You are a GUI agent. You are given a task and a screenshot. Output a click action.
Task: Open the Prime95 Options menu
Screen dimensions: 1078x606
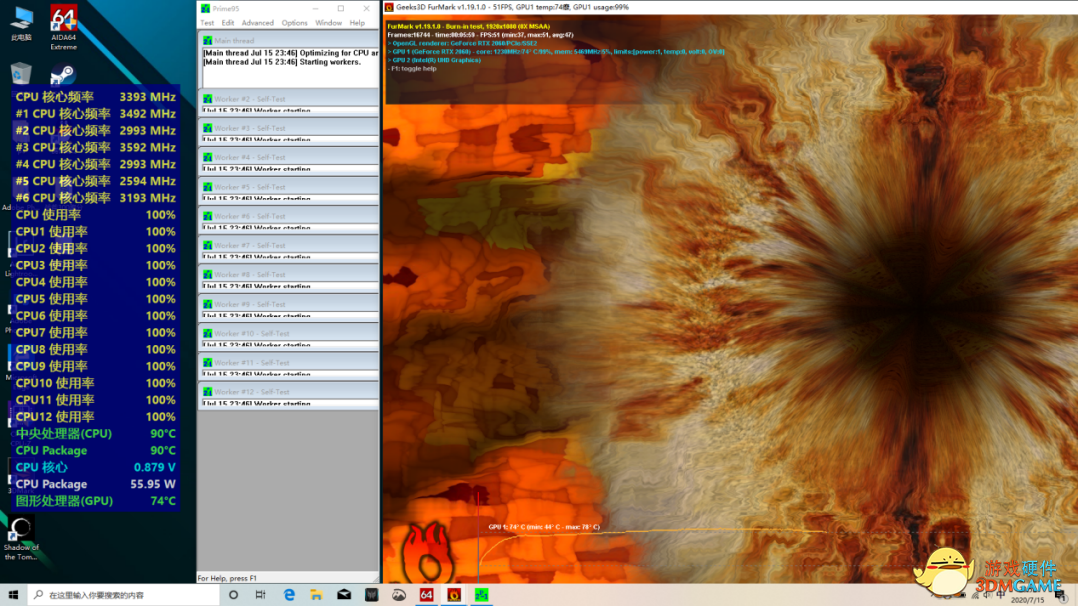(294, 22)
